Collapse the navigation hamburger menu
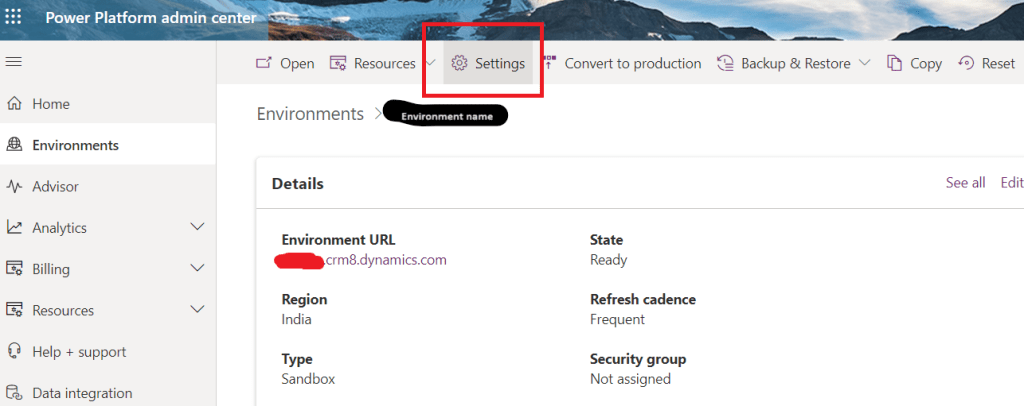 click(x=14, y=62)
